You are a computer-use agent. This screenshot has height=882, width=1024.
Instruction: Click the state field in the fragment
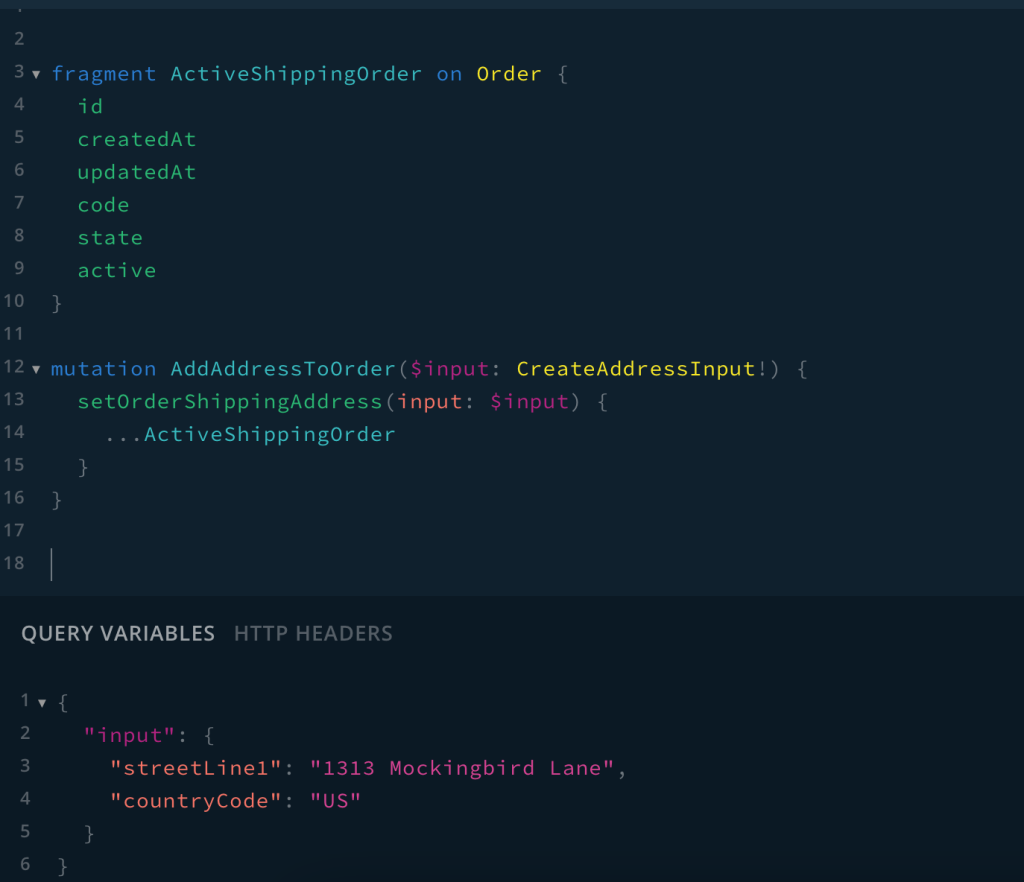click(x=110, y=238)
